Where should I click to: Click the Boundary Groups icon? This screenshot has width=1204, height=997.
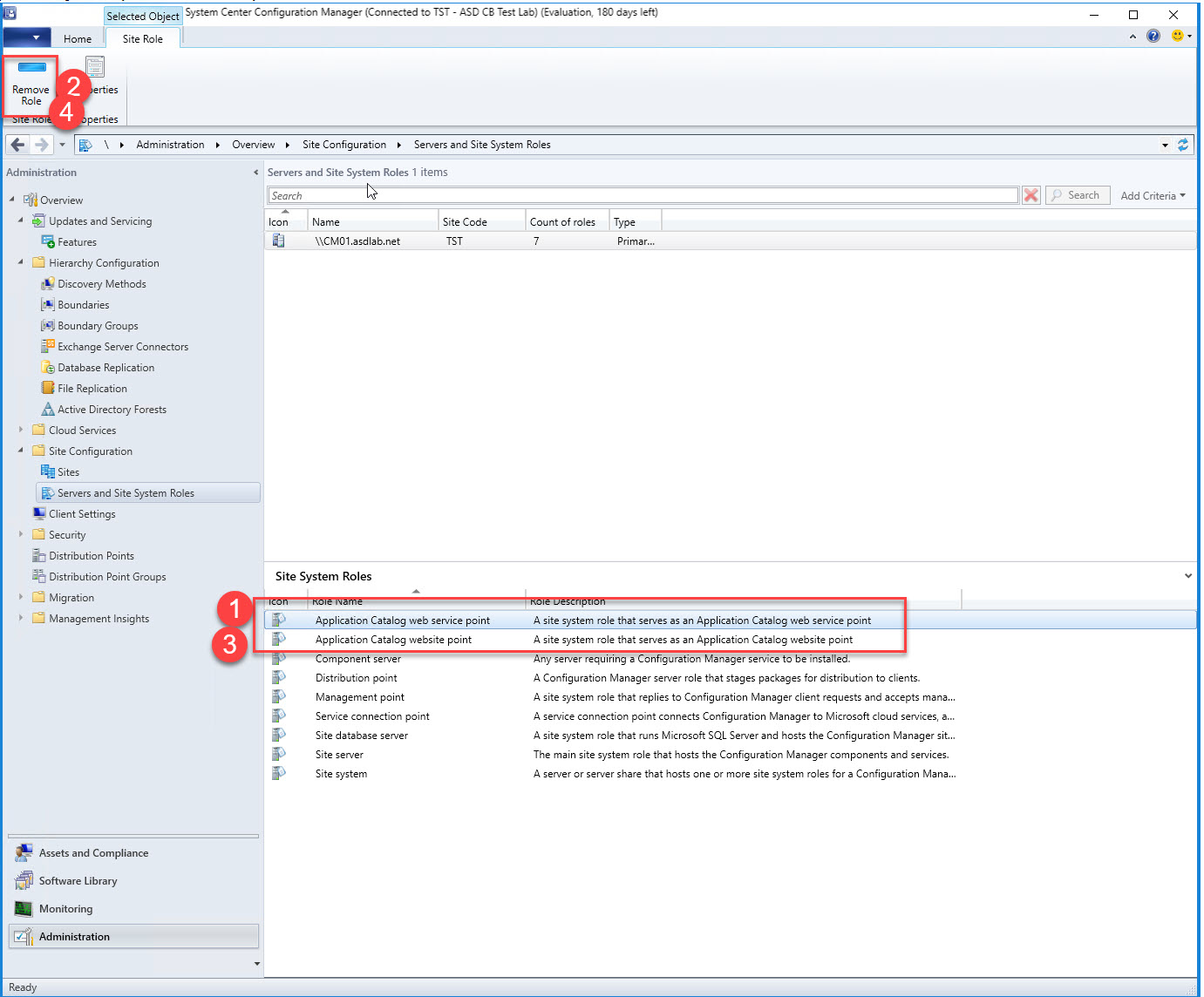click(48, 325)
